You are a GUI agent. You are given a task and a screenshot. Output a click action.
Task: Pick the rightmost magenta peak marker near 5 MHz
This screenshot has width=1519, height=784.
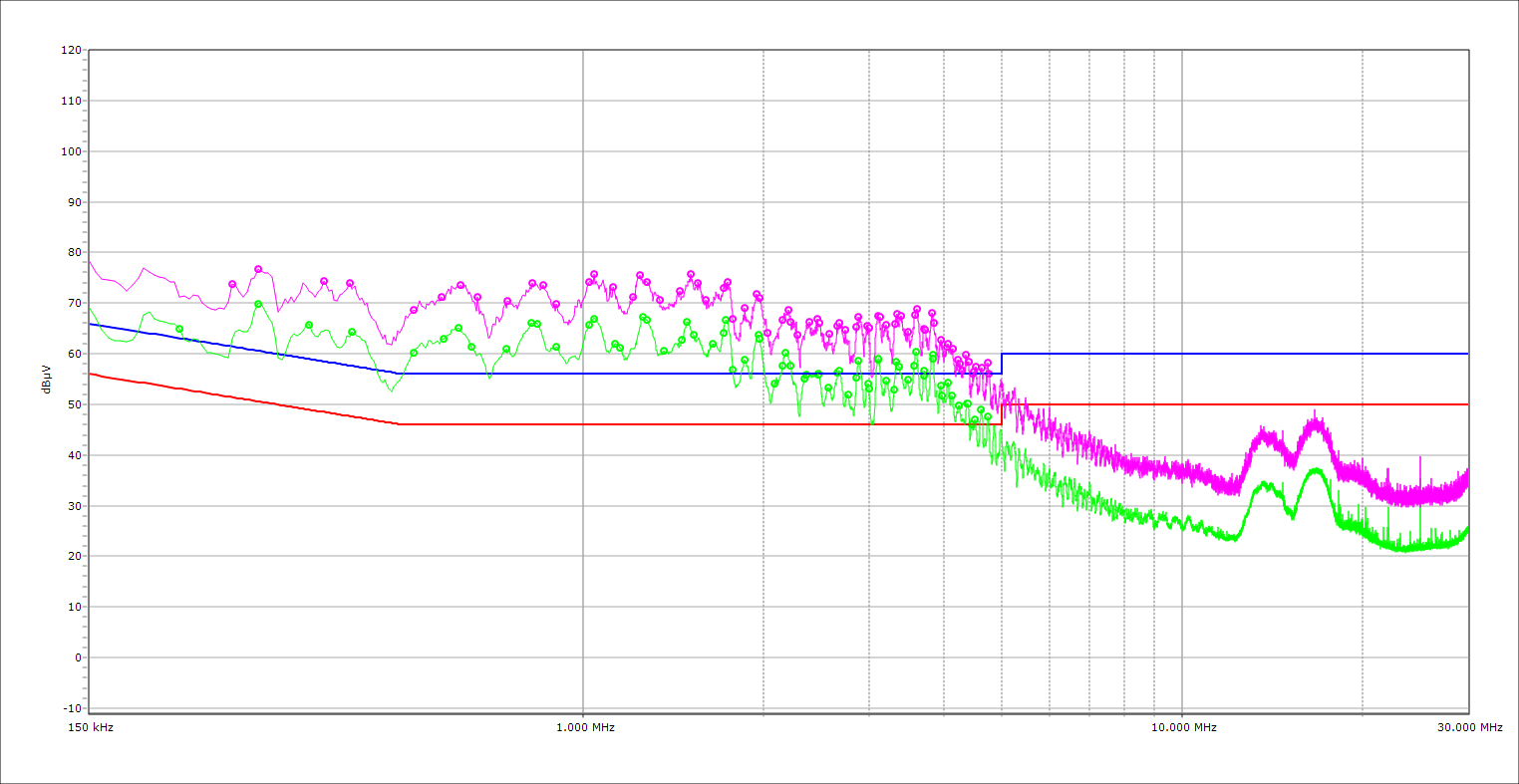[988, 364]
